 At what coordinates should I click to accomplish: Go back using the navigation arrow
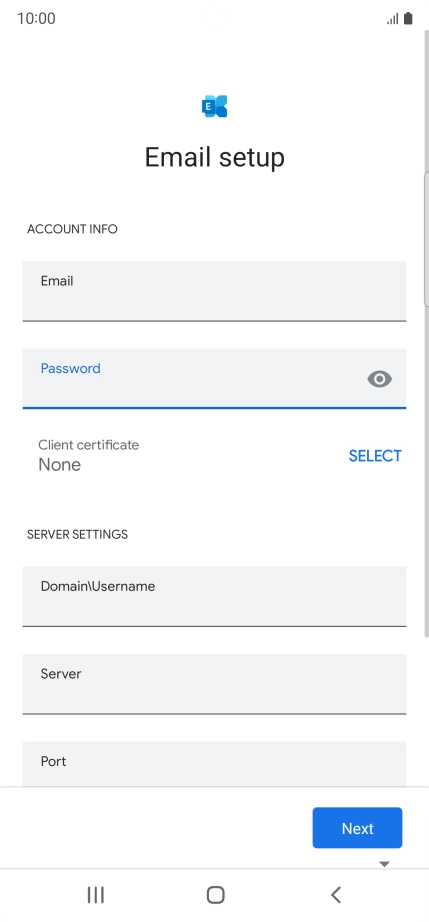[x=336, y=895]
